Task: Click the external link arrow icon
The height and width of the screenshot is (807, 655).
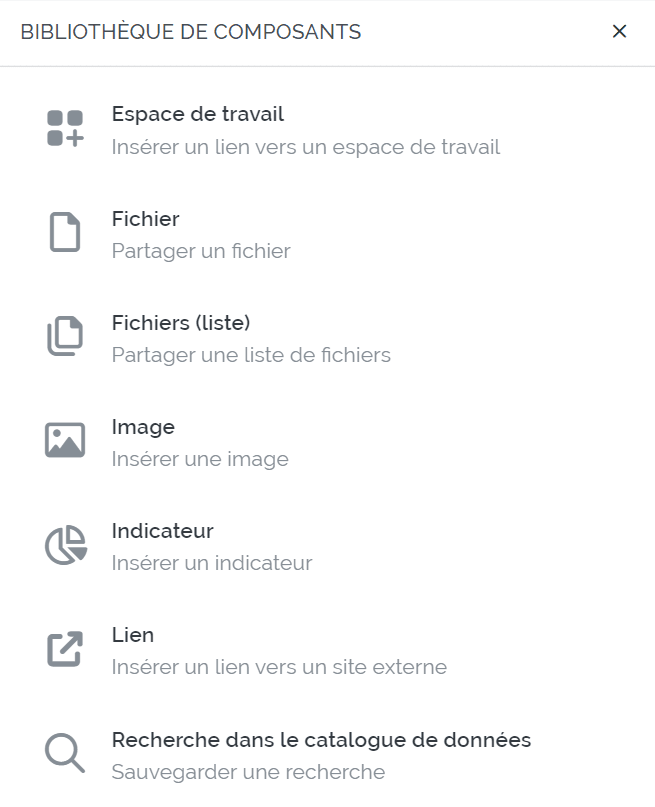Action: 65,649
